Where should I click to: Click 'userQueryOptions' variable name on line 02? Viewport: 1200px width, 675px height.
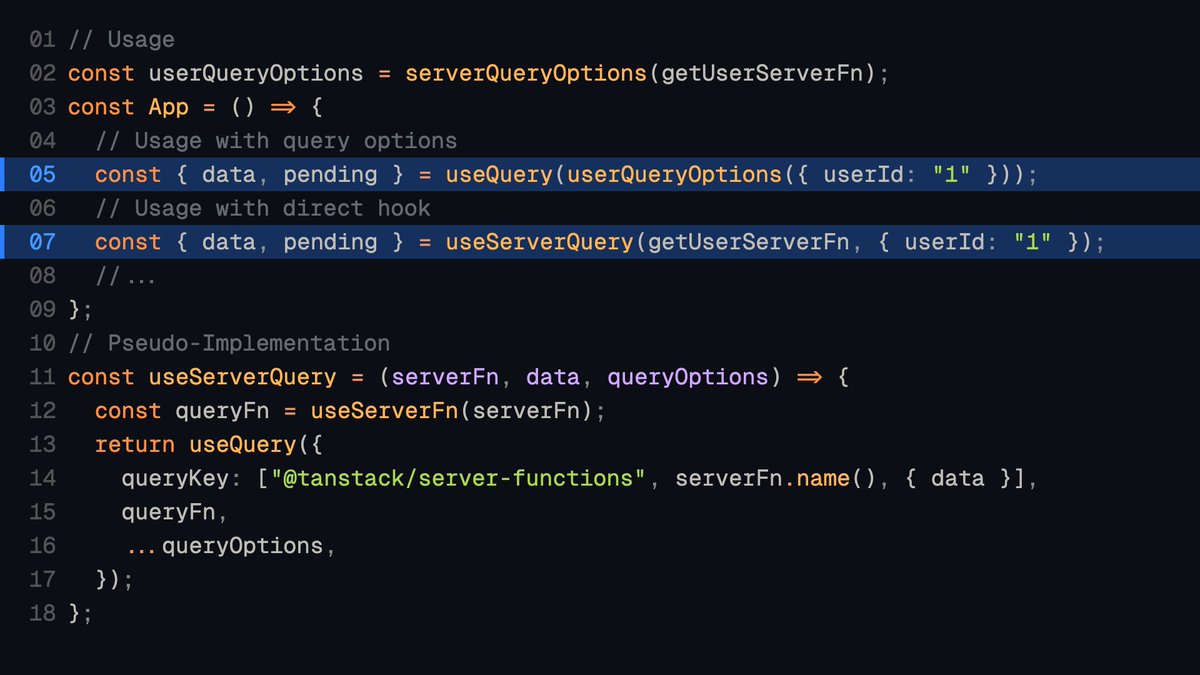coord(256,74)
